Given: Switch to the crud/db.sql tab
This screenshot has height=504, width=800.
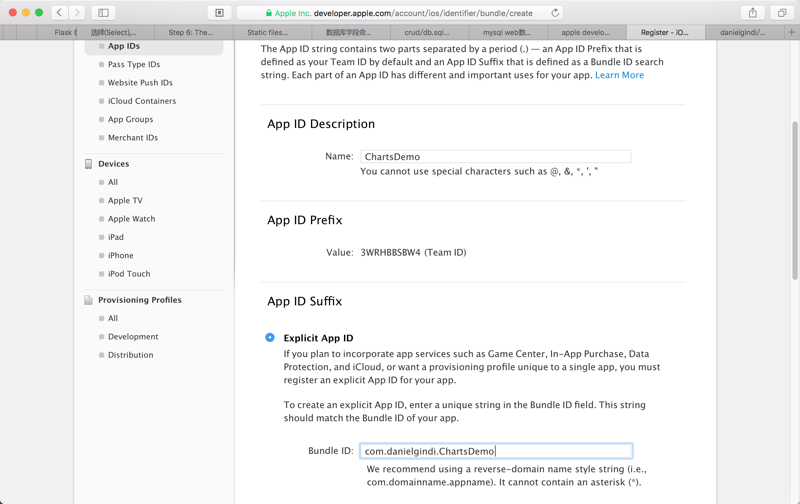Looking at the screenshot, I should 427,32.
